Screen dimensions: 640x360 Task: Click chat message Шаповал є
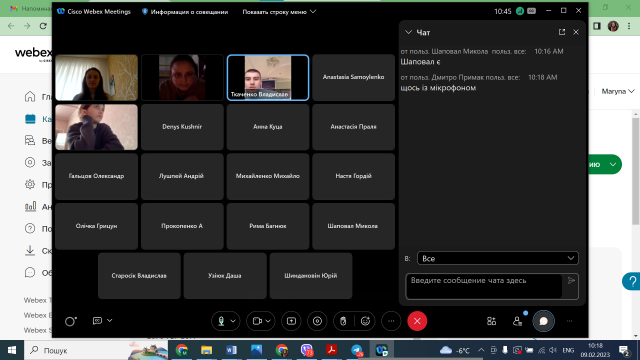tap(420, 62)
